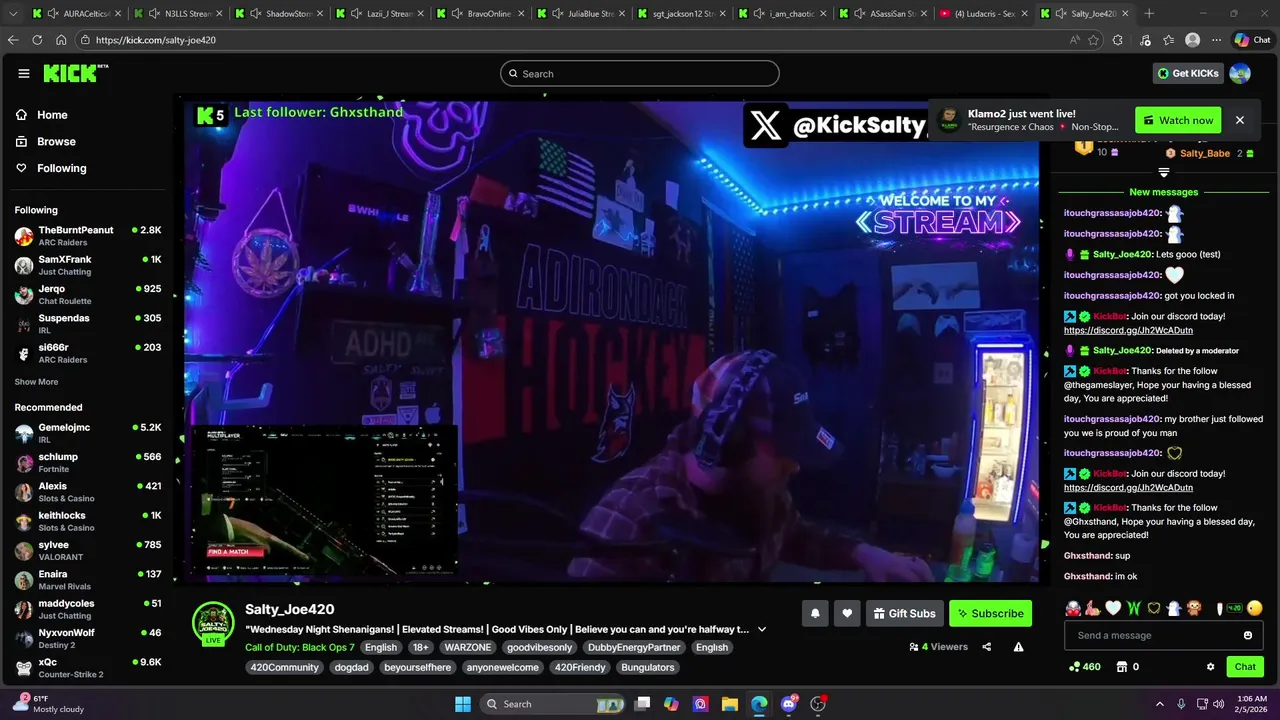Open Jerqo channel avatar

pos(24,295)
